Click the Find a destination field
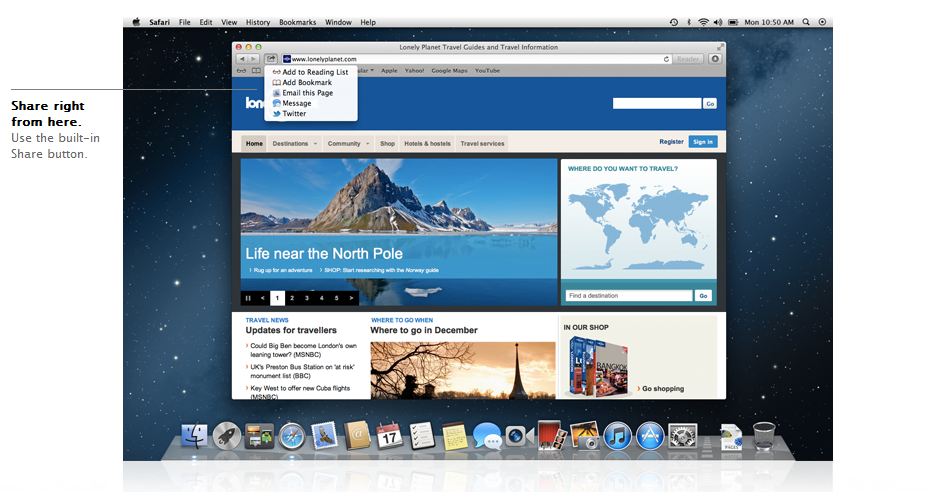This screenshot has width=940, height=492. [x=629, y=295]
